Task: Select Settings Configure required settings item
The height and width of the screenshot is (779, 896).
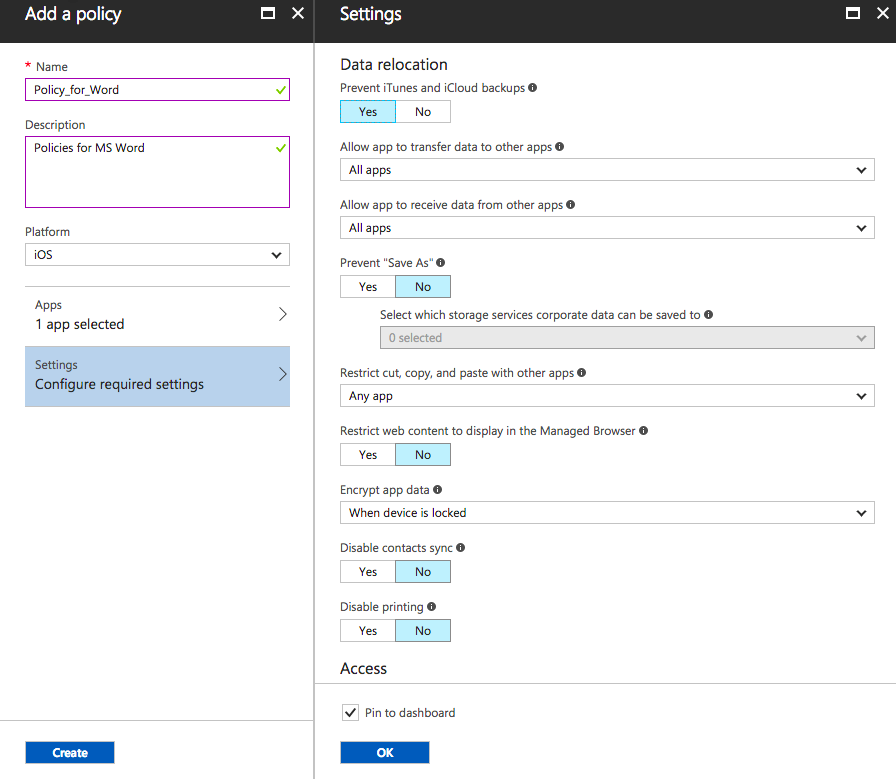Action: pos(157,375)
